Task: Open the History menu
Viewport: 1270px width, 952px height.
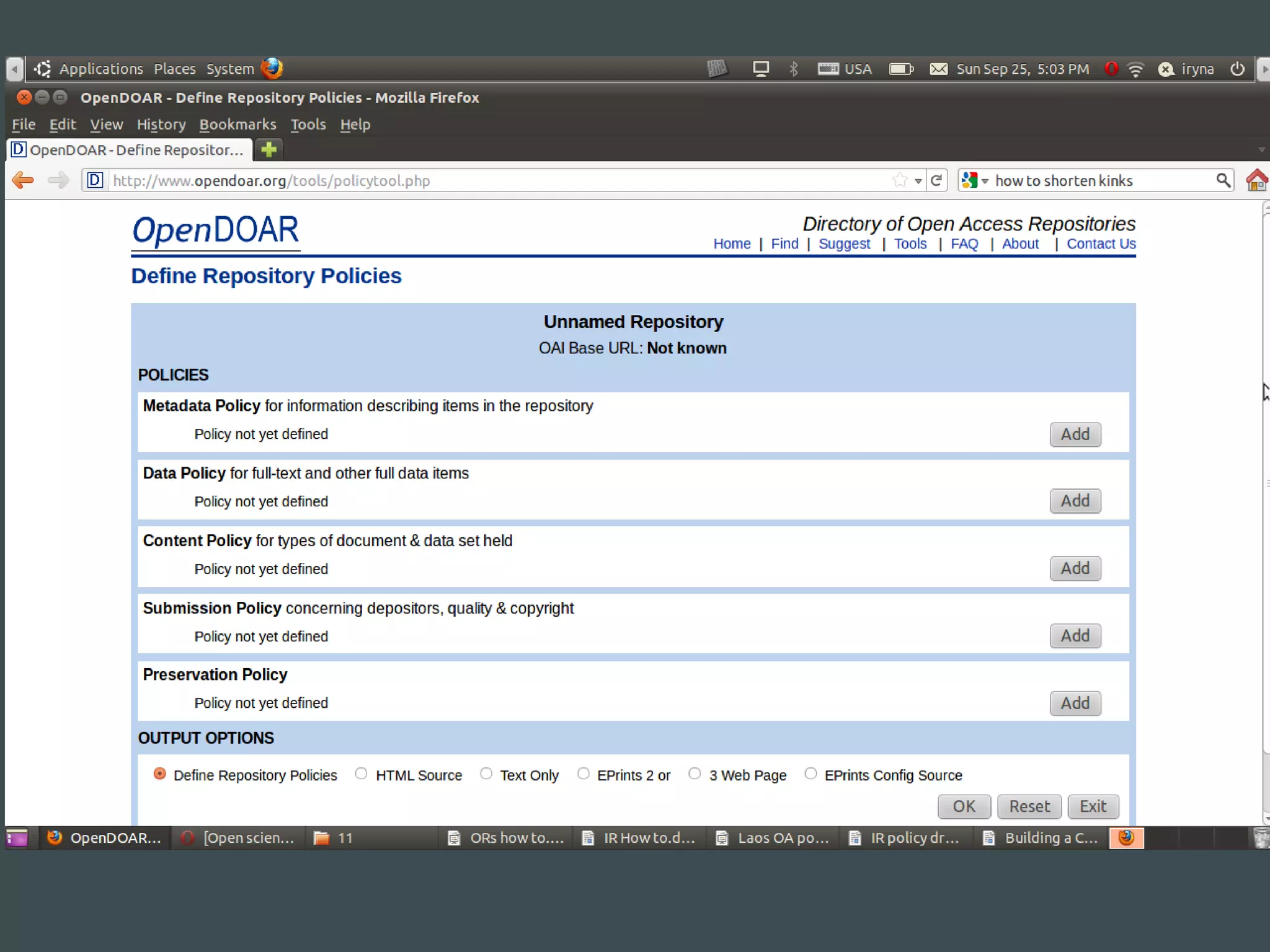Action: pyautogui.click(x=161, y=125)
